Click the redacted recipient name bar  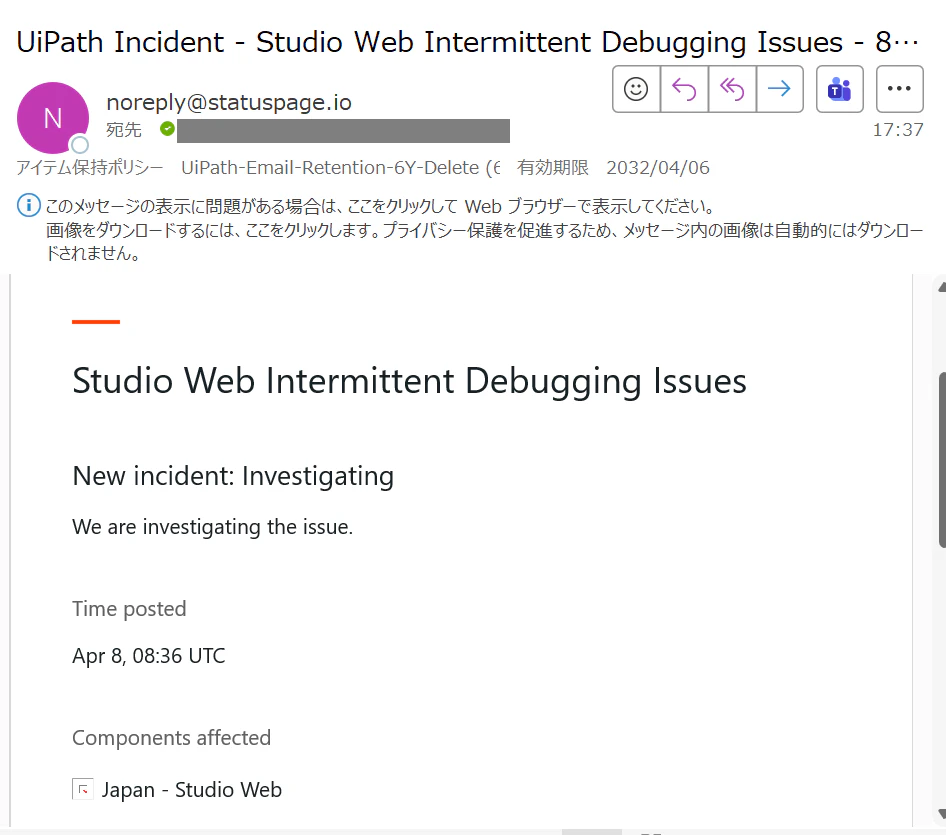coord(343,131)
